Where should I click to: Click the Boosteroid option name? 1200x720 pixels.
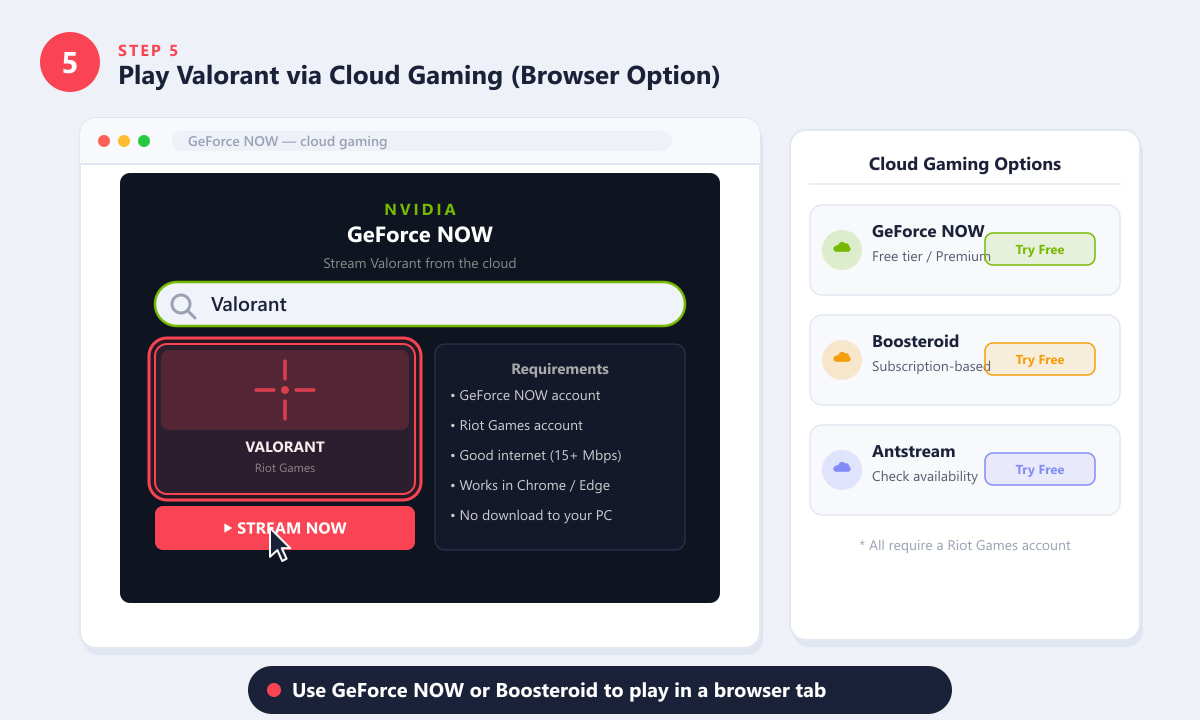[x=915, y=341]
